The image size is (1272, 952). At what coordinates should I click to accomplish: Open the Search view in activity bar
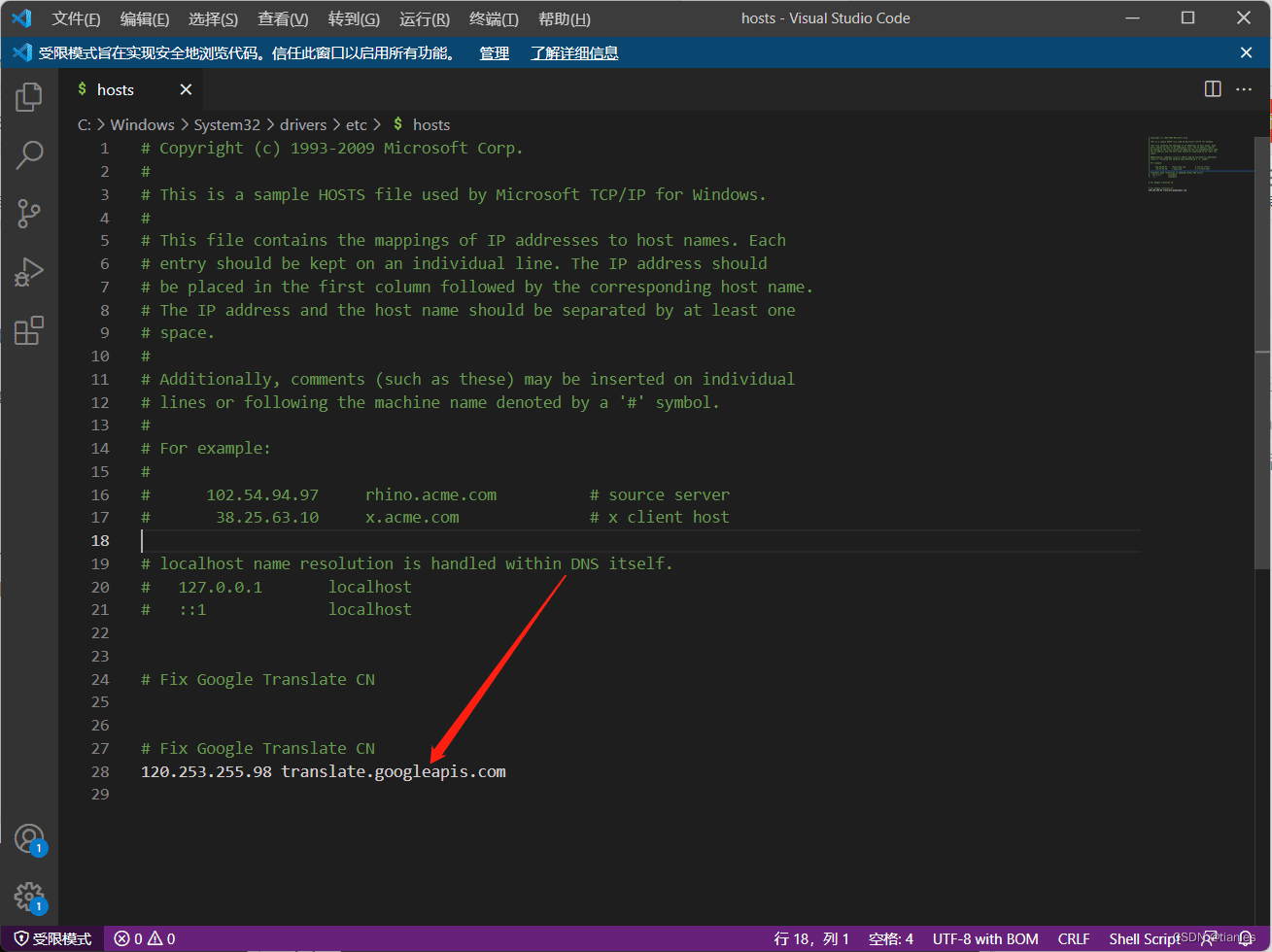pyautogui.click(x=29, y=153)
